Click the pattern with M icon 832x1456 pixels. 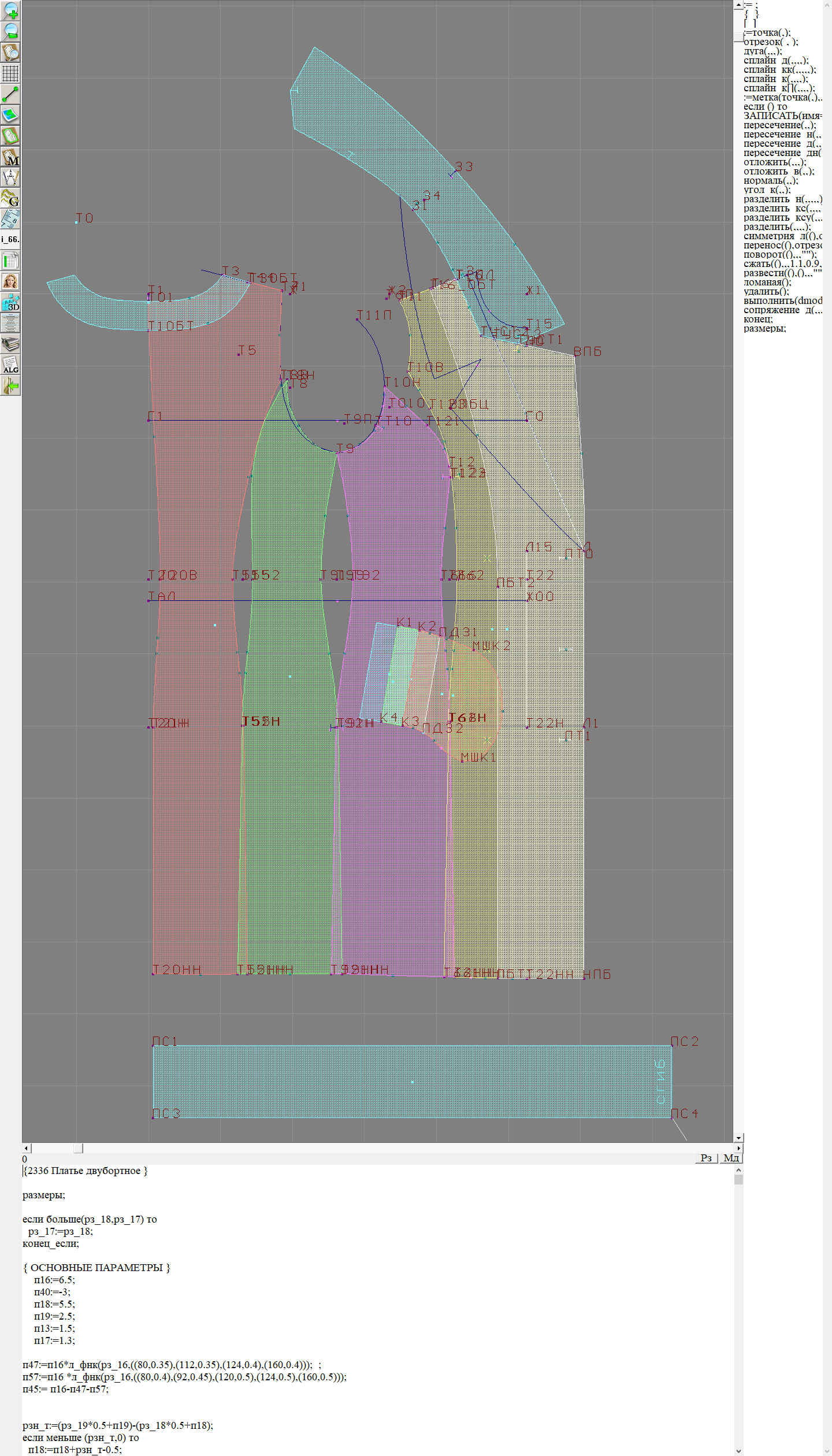pos(10,157)
